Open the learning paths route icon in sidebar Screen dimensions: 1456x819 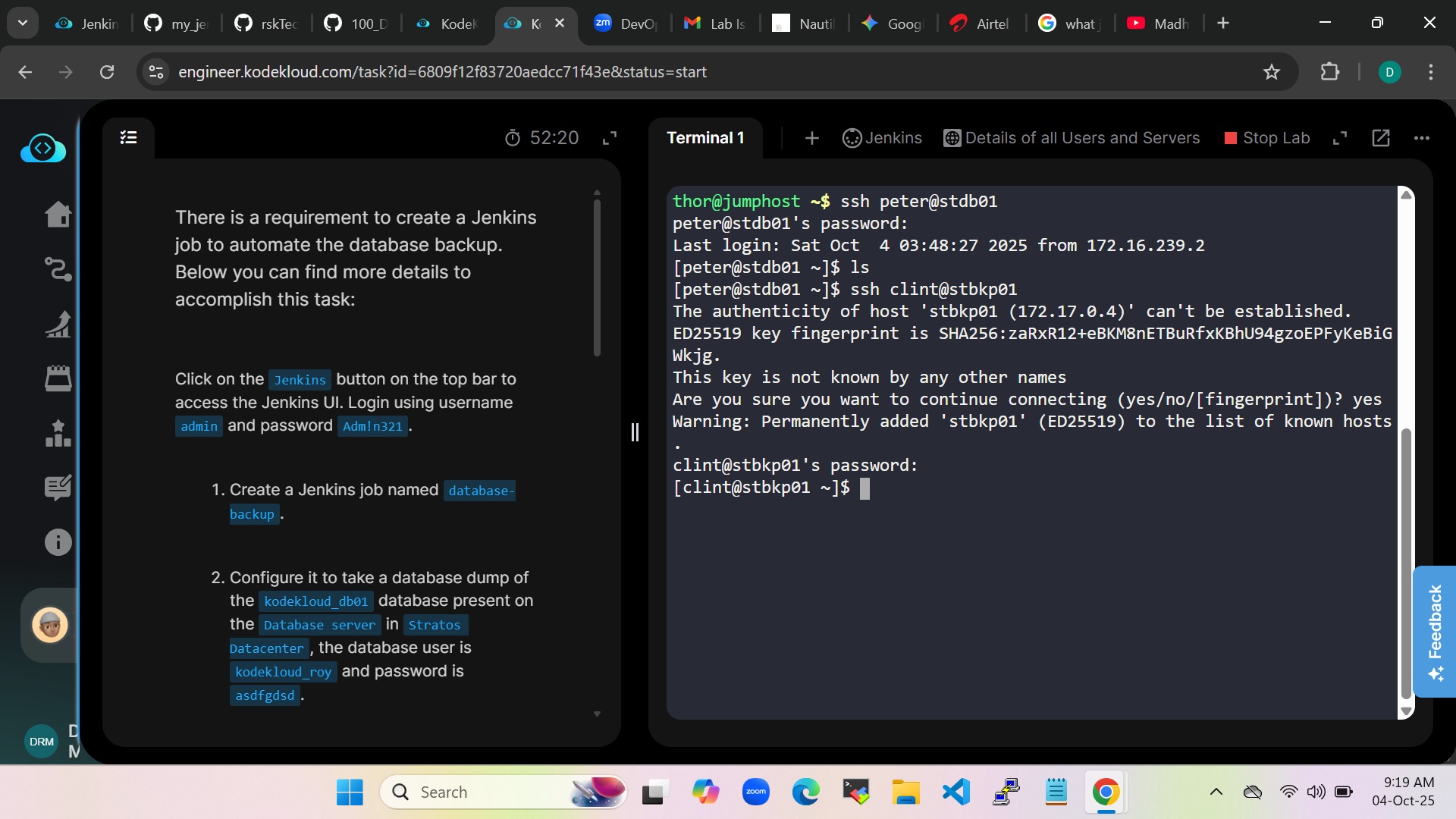click(58, 269)
